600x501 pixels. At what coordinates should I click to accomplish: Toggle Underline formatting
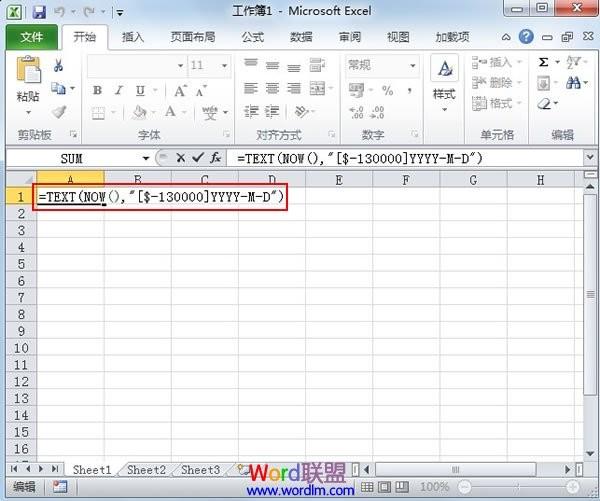tap(140, 91)
